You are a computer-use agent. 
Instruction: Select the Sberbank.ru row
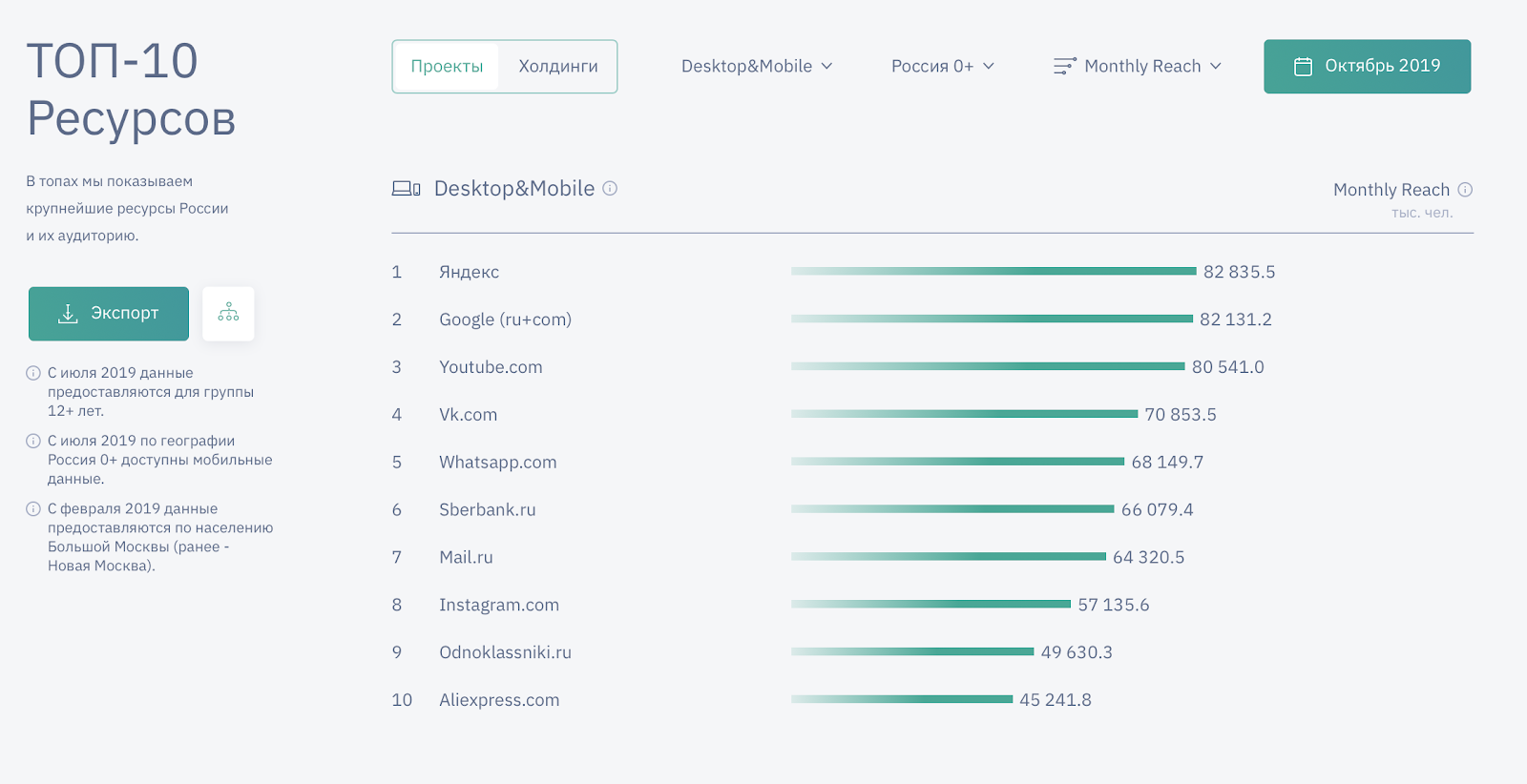[x=931, y=510]
